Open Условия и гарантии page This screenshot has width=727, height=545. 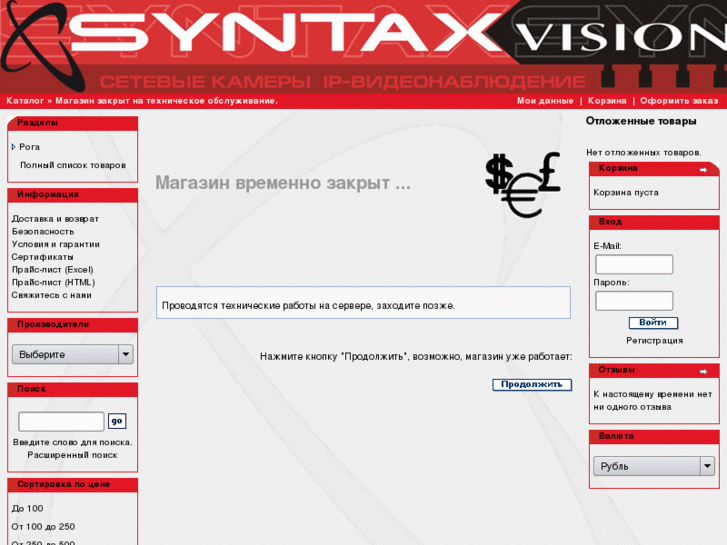point(56,244)
